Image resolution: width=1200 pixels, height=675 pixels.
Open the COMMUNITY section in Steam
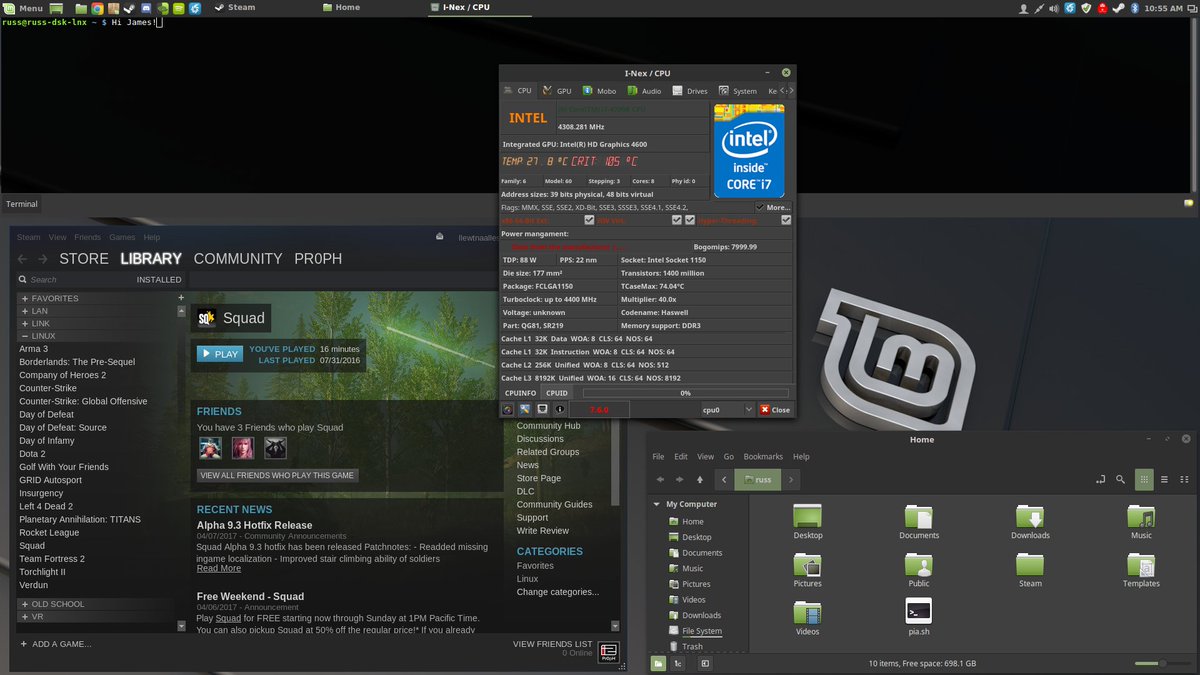238,259
